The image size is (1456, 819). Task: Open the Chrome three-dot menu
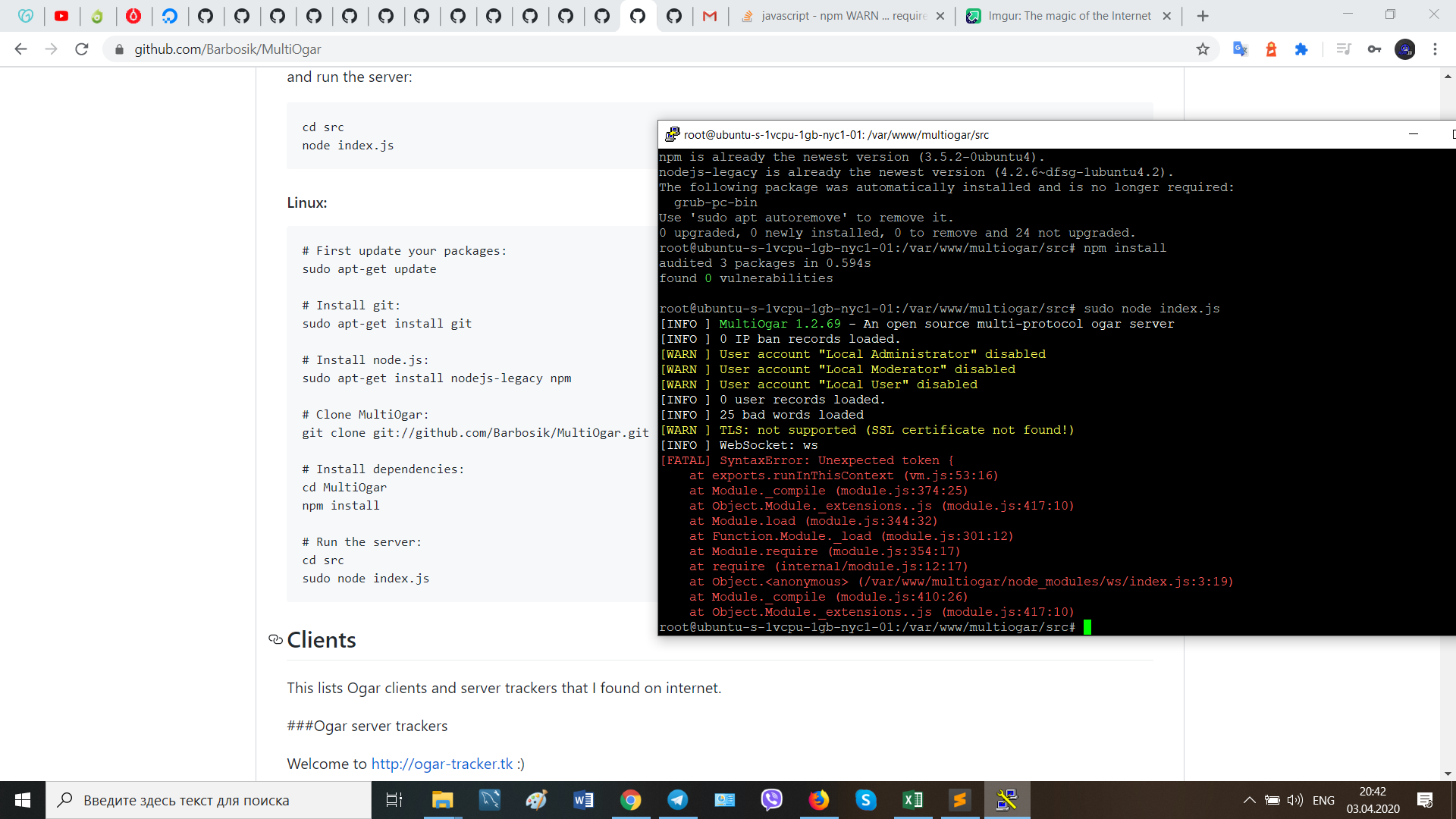[x=1435, y=49]
